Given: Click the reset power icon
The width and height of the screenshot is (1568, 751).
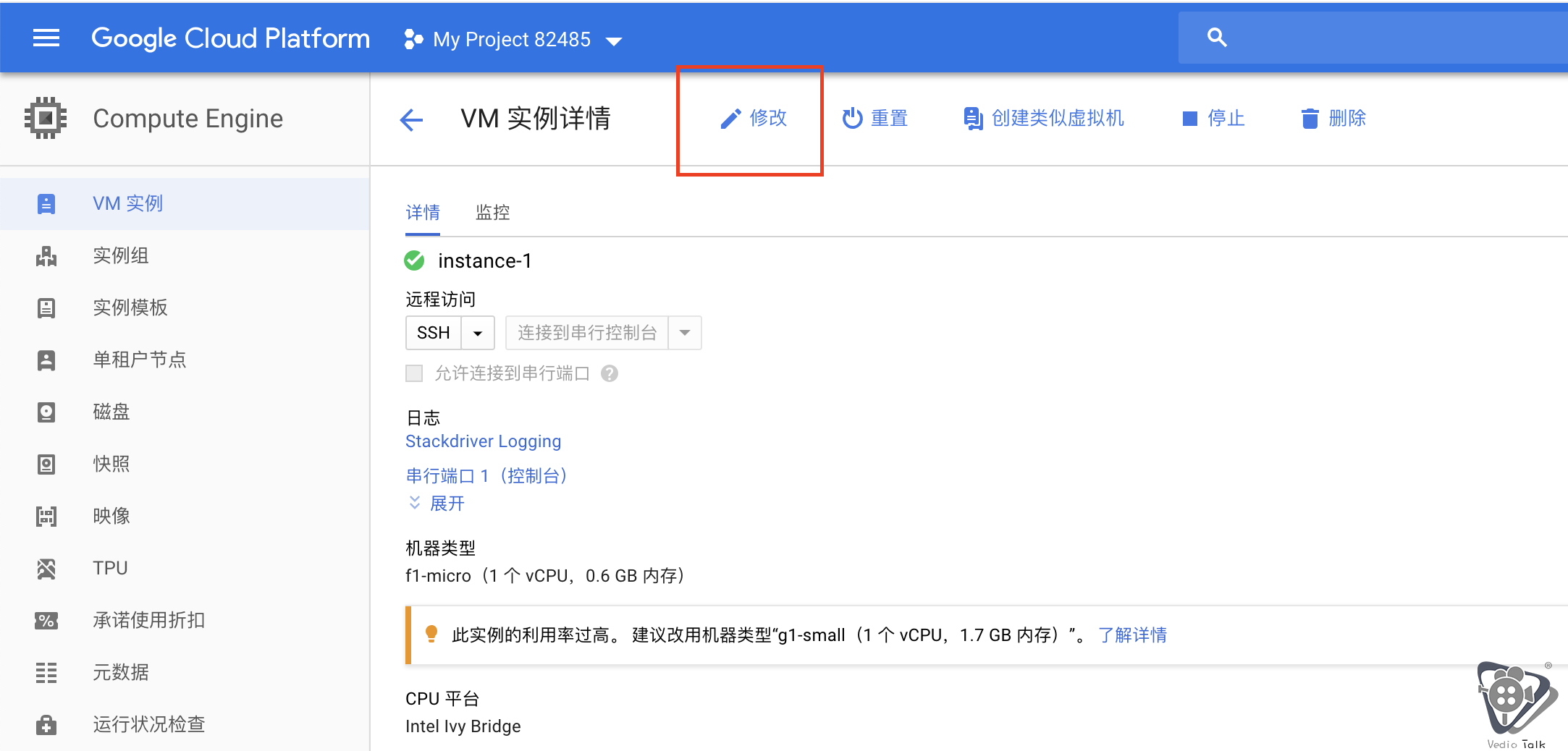Looking at the screenshot, I should (x=852, y=118).
